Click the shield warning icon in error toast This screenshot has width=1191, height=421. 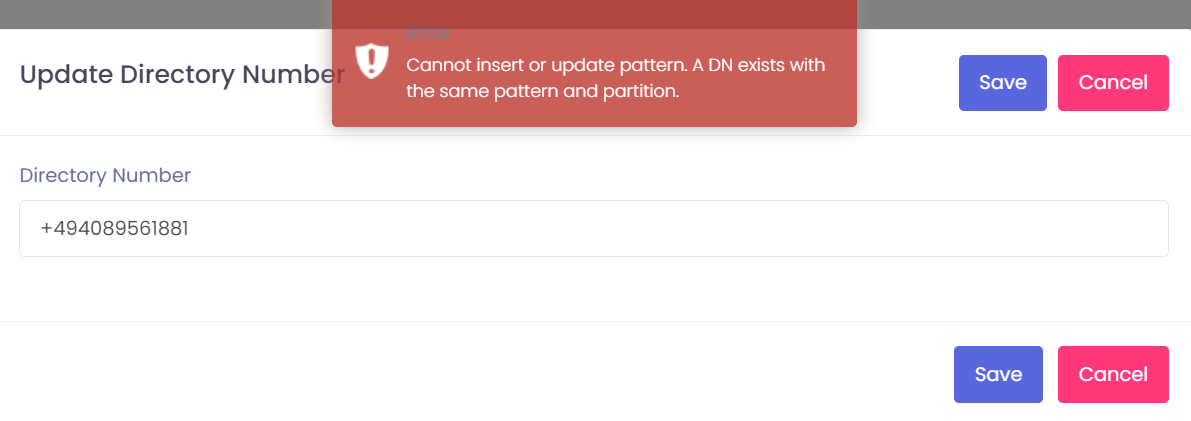[x=372, y=61]
